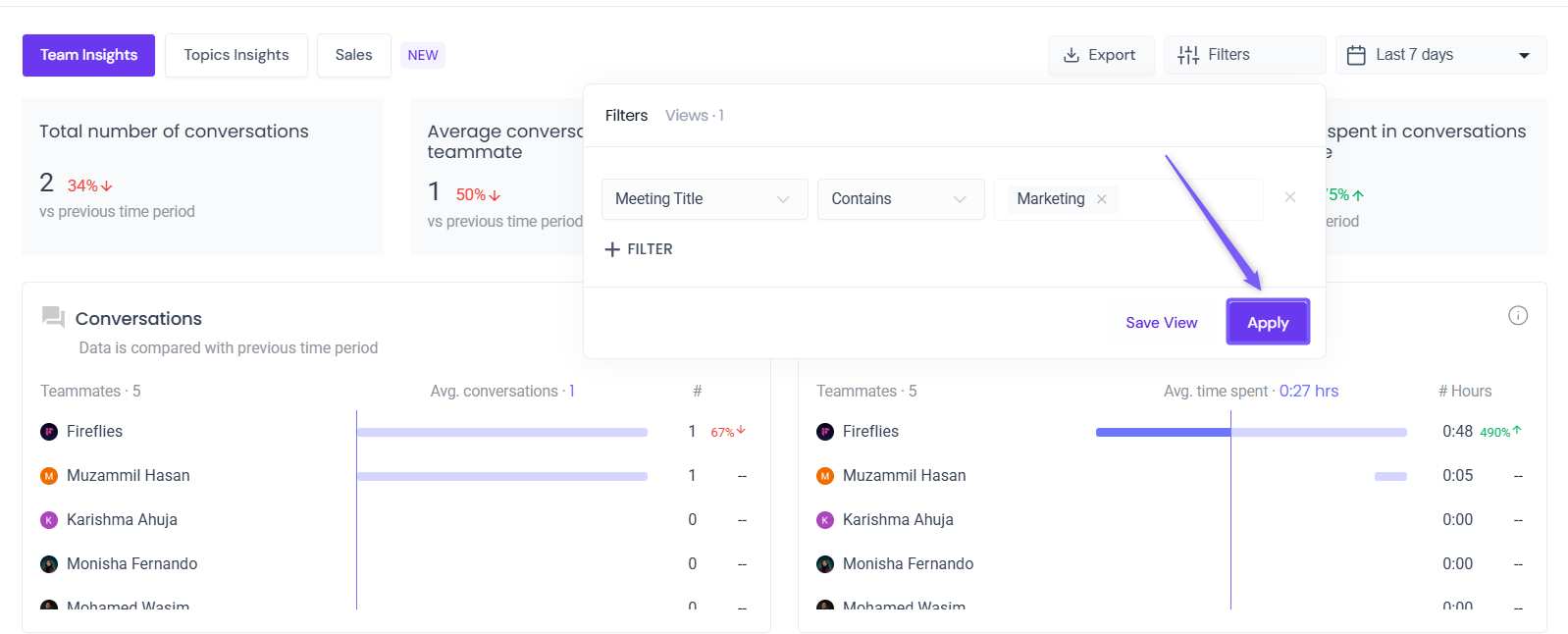This screenshot has height=634, width=1568.
Task: Add a new filter with the plus FILTER button
Action: tap(639, 249)
